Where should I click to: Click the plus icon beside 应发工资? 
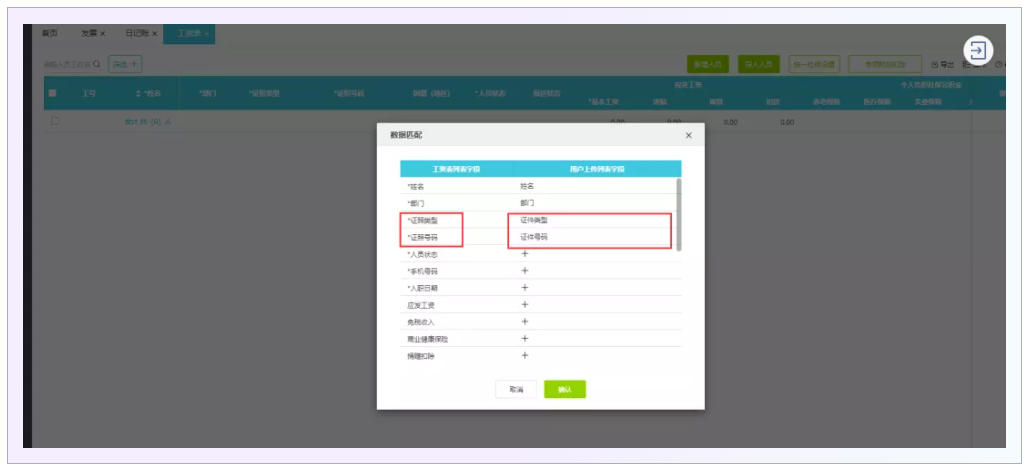pyautogui.click(x=524, y=305)
